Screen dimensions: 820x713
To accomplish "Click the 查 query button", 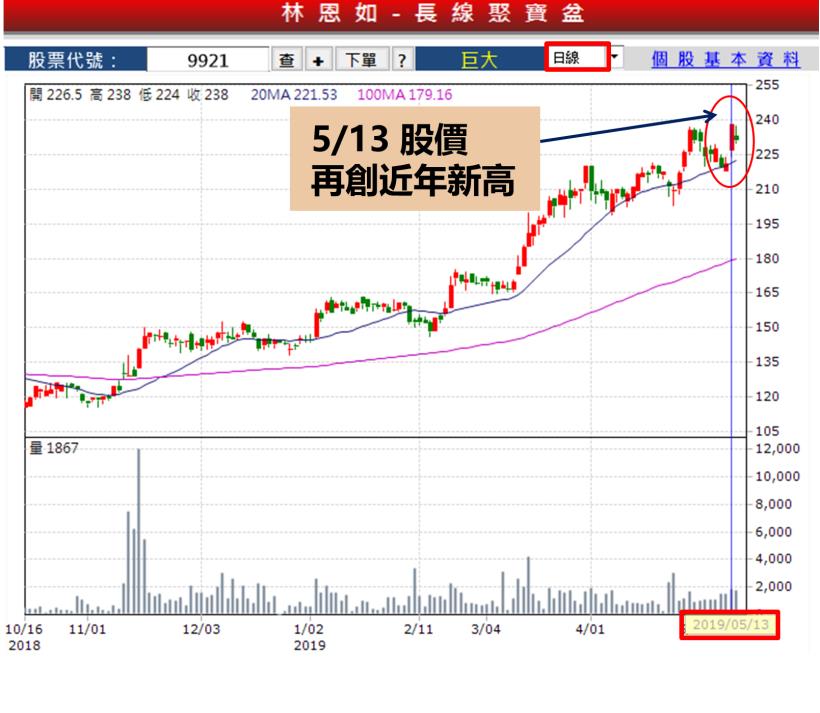I will pyautogui.click(x=287, y=60).
